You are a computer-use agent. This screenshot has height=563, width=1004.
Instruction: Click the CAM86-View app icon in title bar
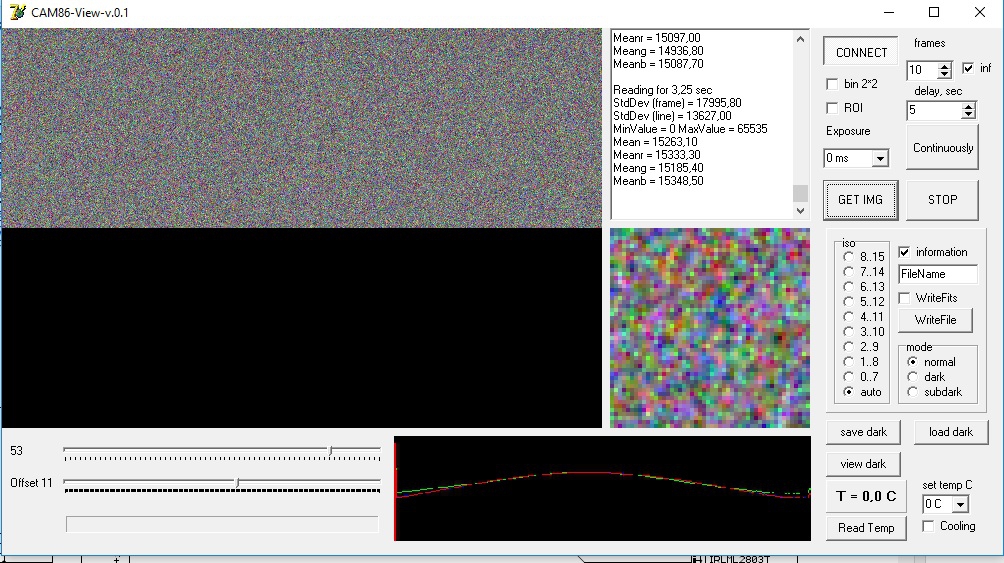pyautogui.click(x=17, y=12)
